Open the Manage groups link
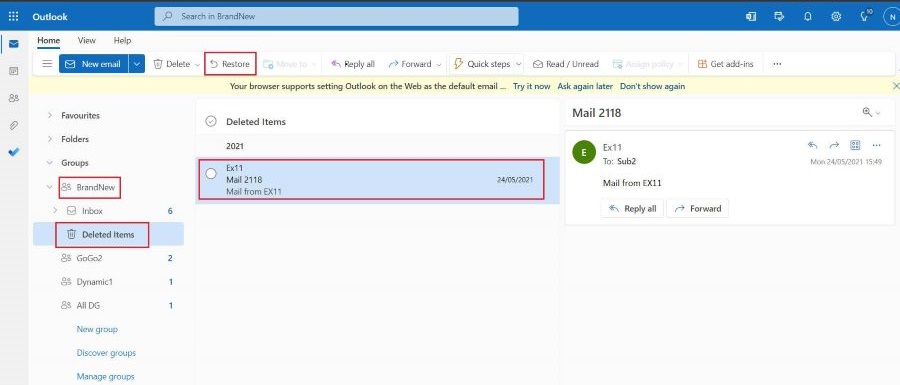Image resolution: width=900 pixels, height=385 pixels. pos(106,377)
